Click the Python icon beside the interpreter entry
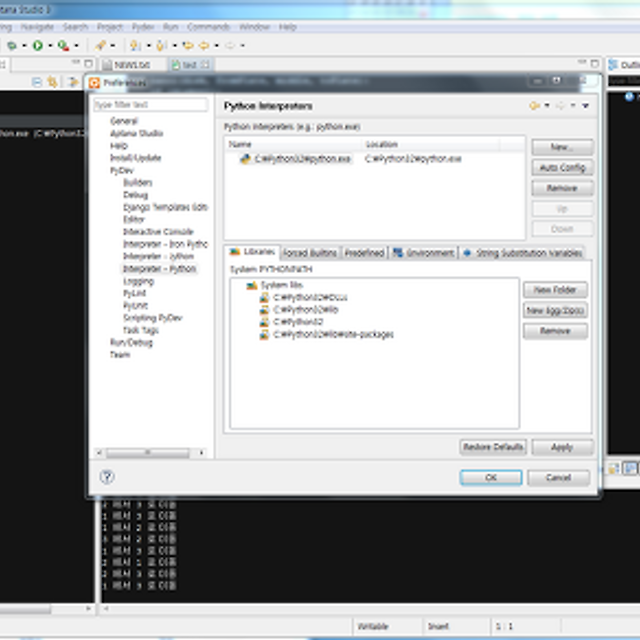The width and height of the screenshot is (640, 640). 244,159
